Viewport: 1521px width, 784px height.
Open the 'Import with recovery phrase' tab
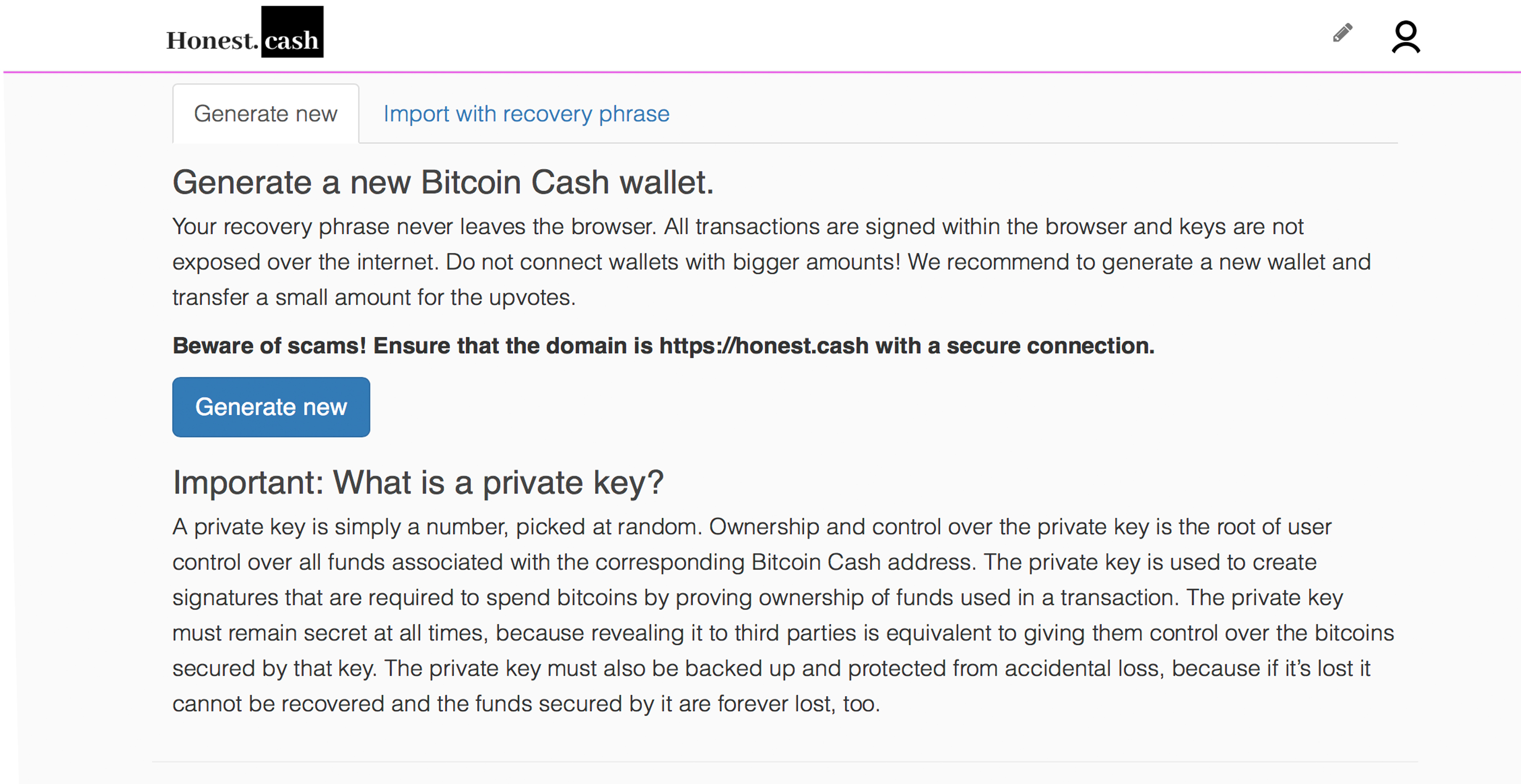[x=526, y=114]
